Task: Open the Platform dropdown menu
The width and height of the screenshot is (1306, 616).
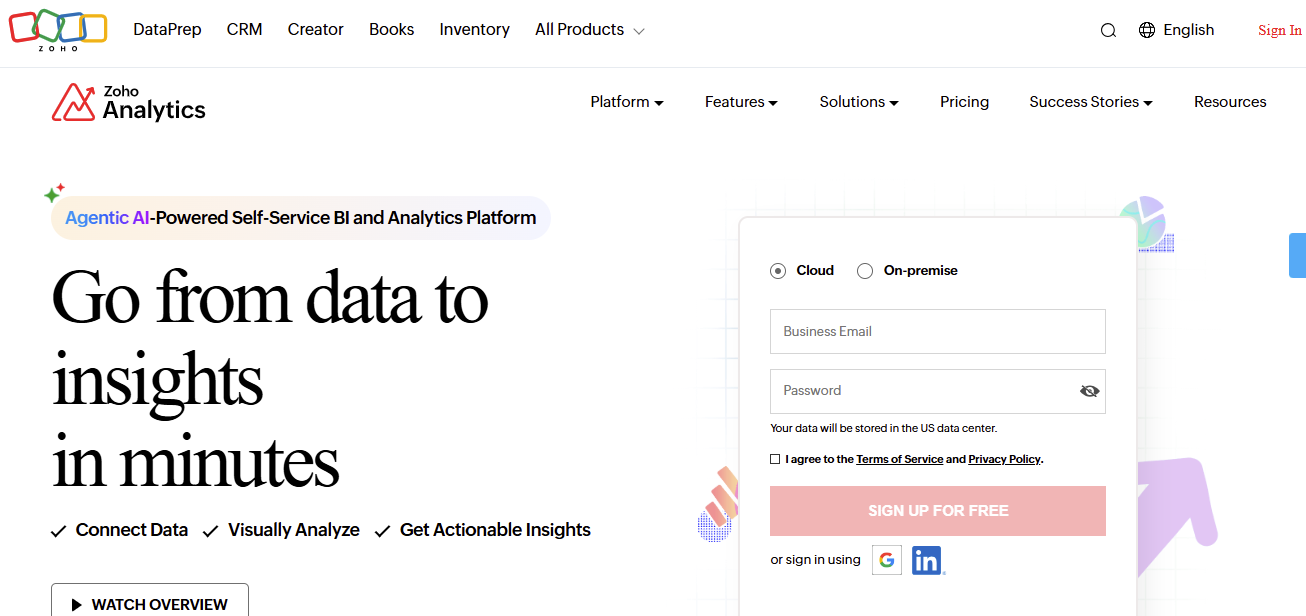Action: click(x=626, y=101)
